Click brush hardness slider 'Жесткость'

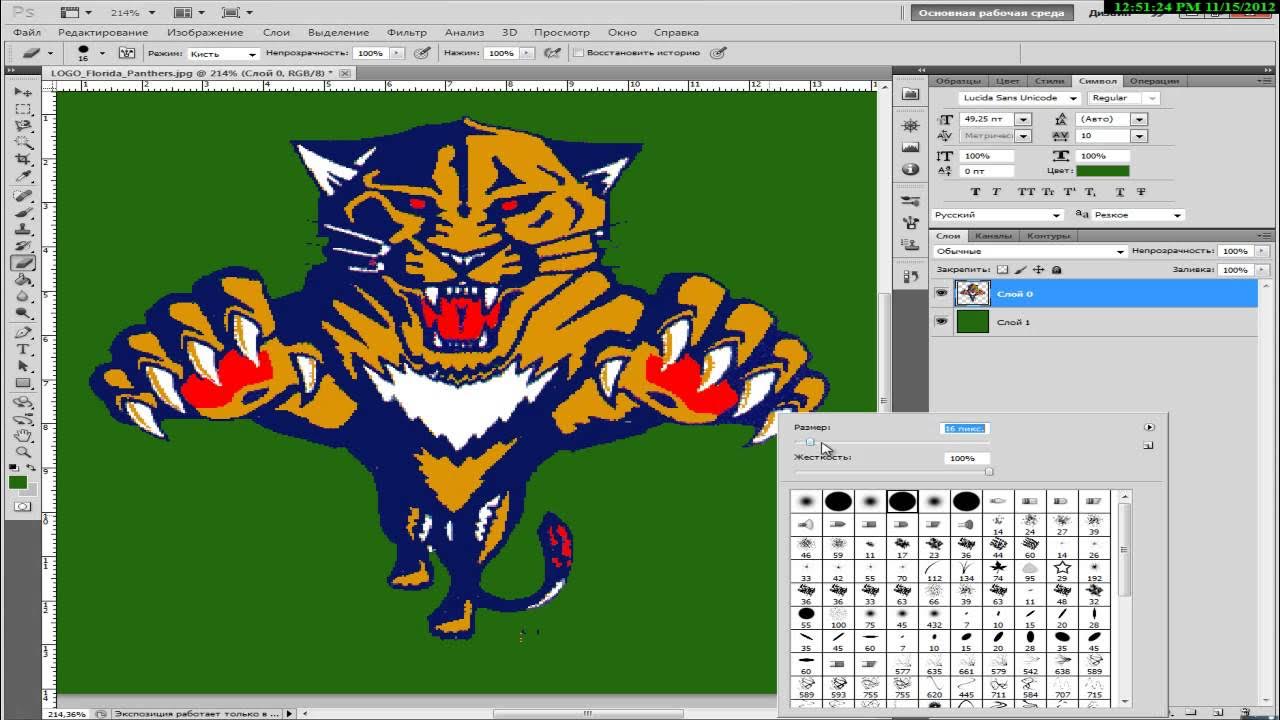892,471
